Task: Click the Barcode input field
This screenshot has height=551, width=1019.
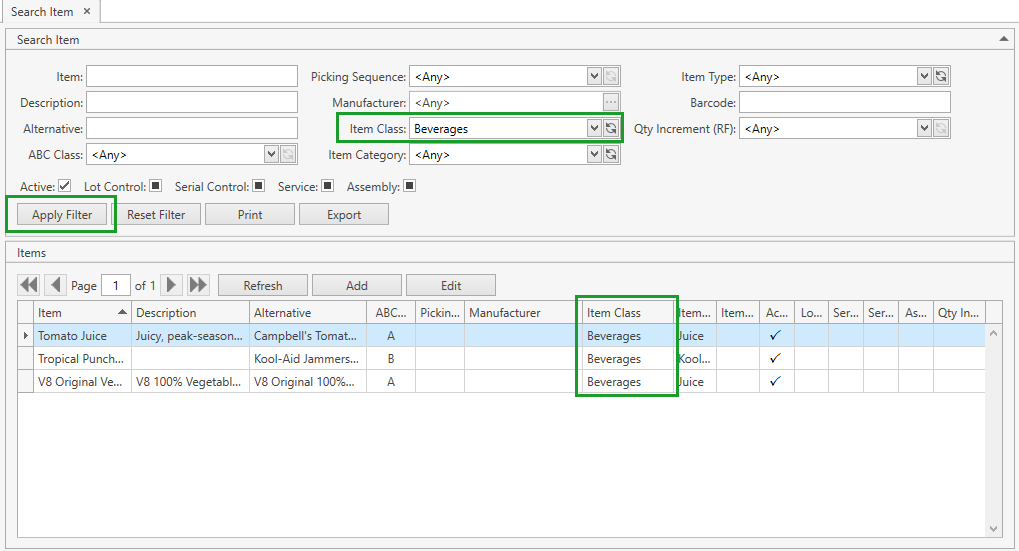Action: tap(844, 103)
